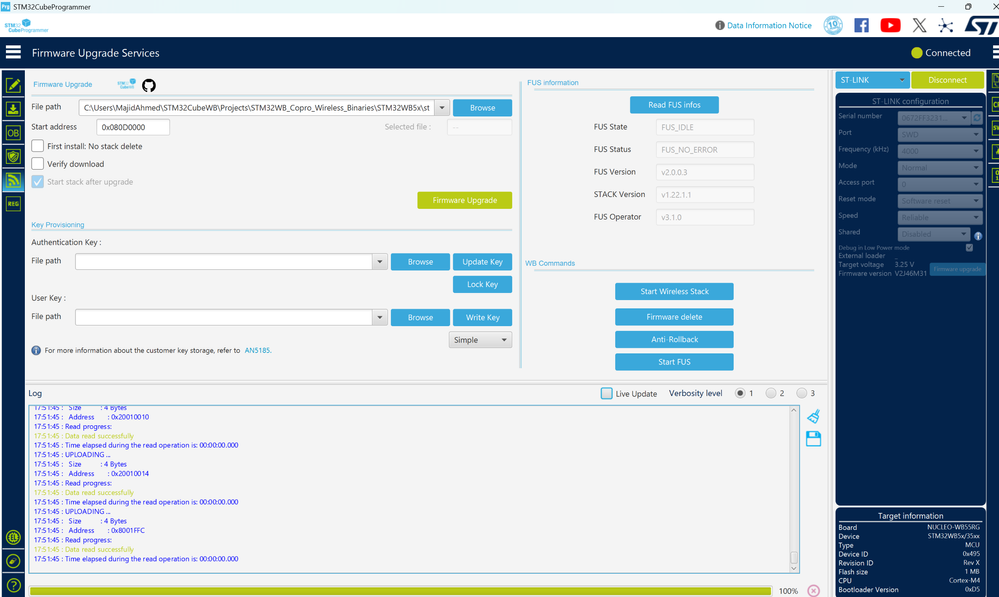Image resolution: width=999 pixels, height=597 pixels.
Task: Open the hamburger main menu
Action: 13,52
